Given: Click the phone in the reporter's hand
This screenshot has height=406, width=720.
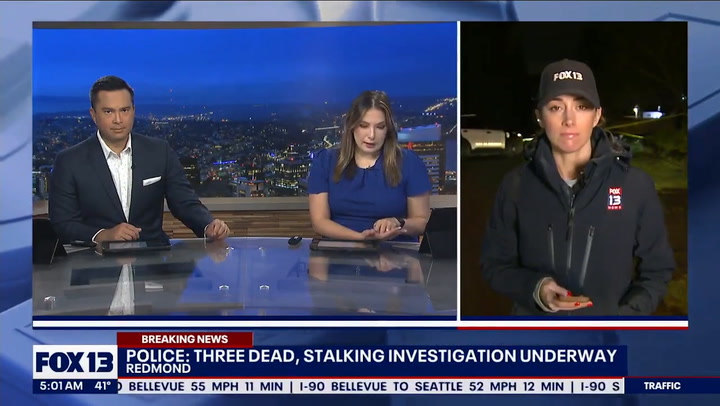Looking at the screenshot, I should coord(574,297).
